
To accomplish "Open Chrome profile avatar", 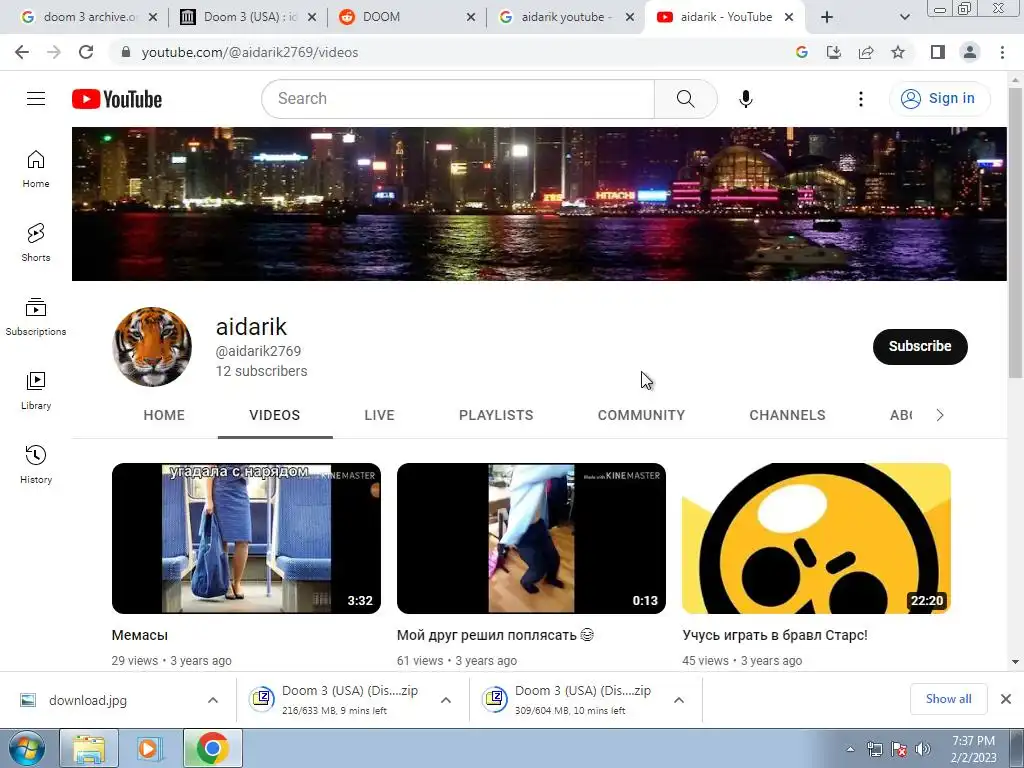I will pyautogui.click(x=970, y=52).
